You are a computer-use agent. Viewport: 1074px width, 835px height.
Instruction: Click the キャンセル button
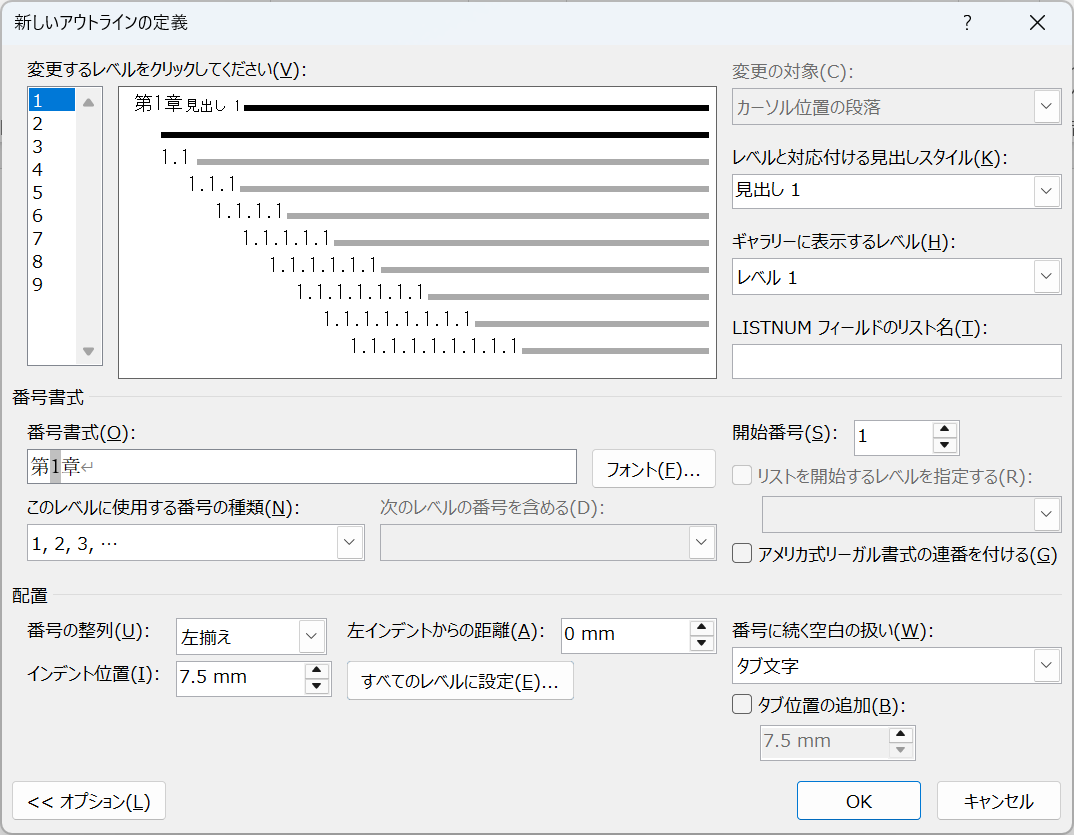pos(998,800)
